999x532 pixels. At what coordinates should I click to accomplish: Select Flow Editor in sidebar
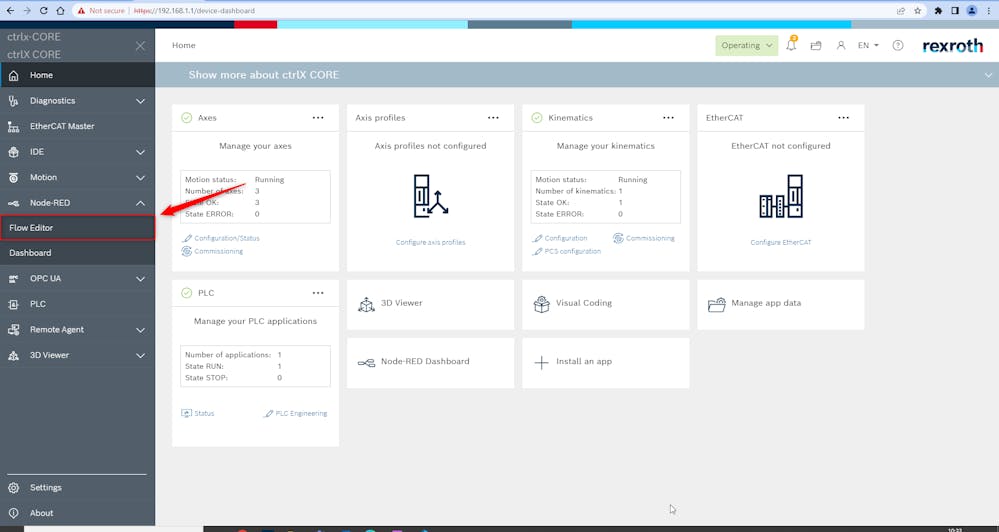[x=77, y=227]
